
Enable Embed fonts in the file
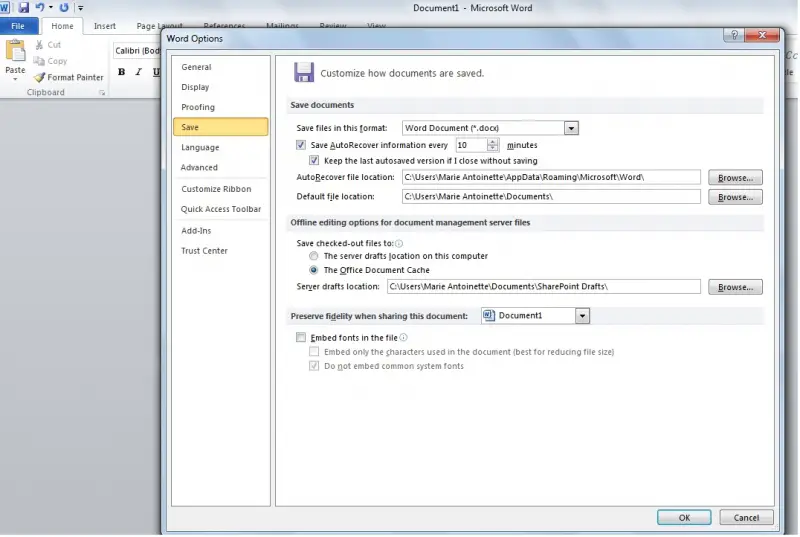point(301,338)
